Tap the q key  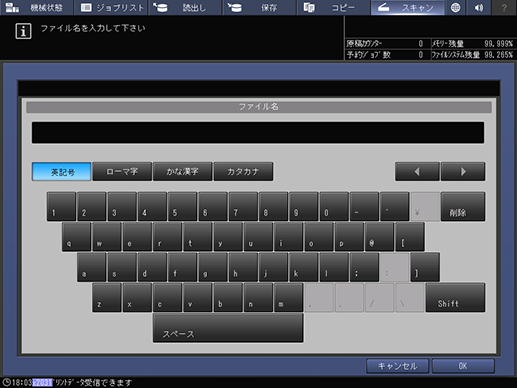pos(76,237)
